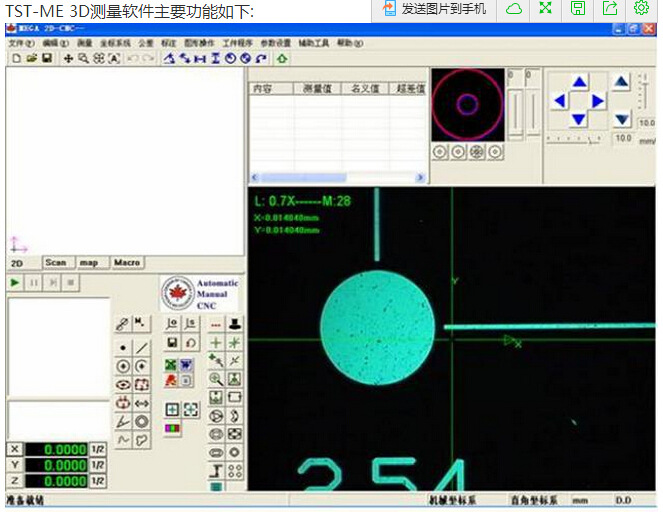The image size is (663, 517).
Task: Click 发送图片到手机 button at top
Action: (x=435, y=8)
